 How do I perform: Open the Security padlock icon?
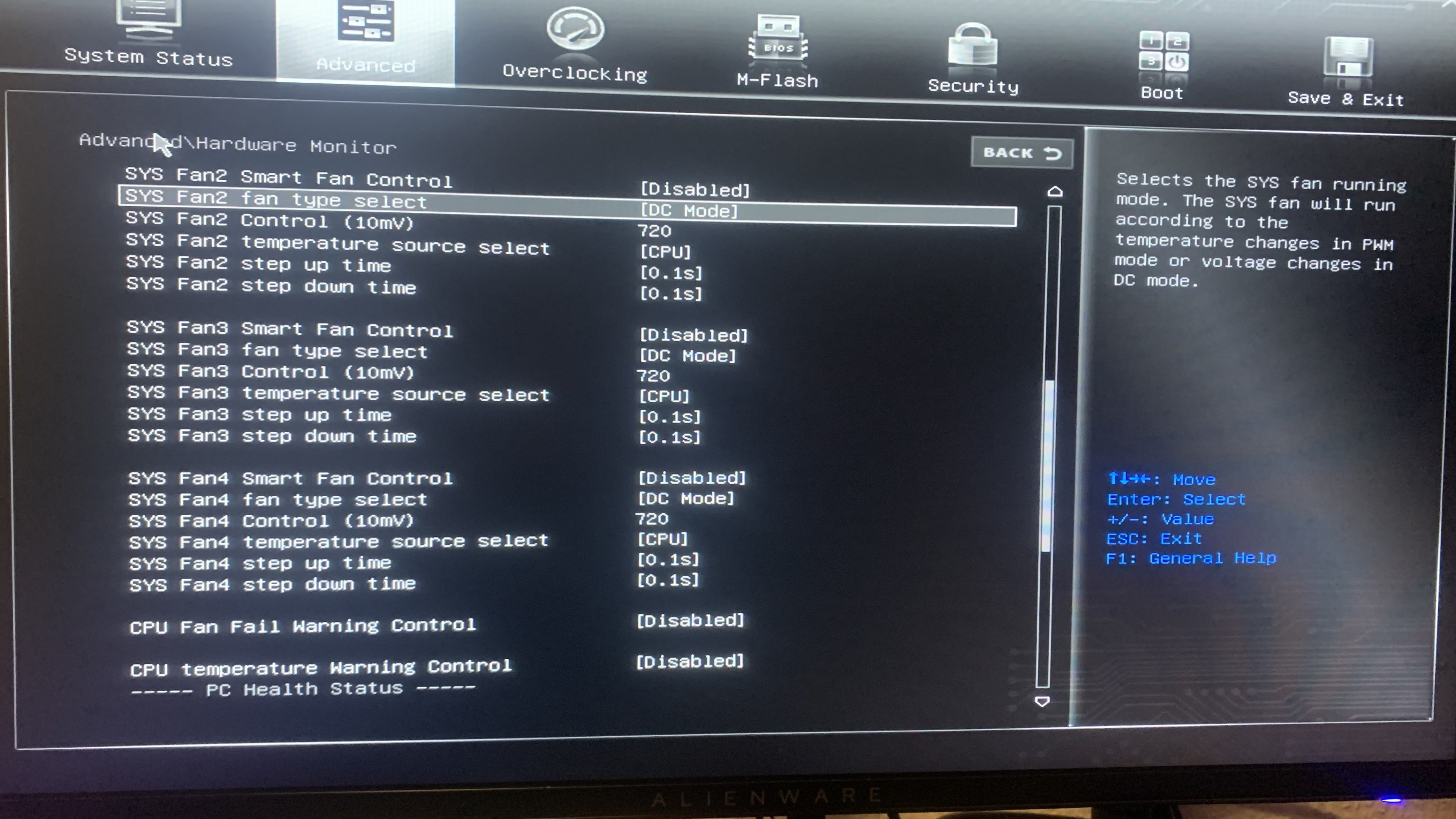coord(972,46)
